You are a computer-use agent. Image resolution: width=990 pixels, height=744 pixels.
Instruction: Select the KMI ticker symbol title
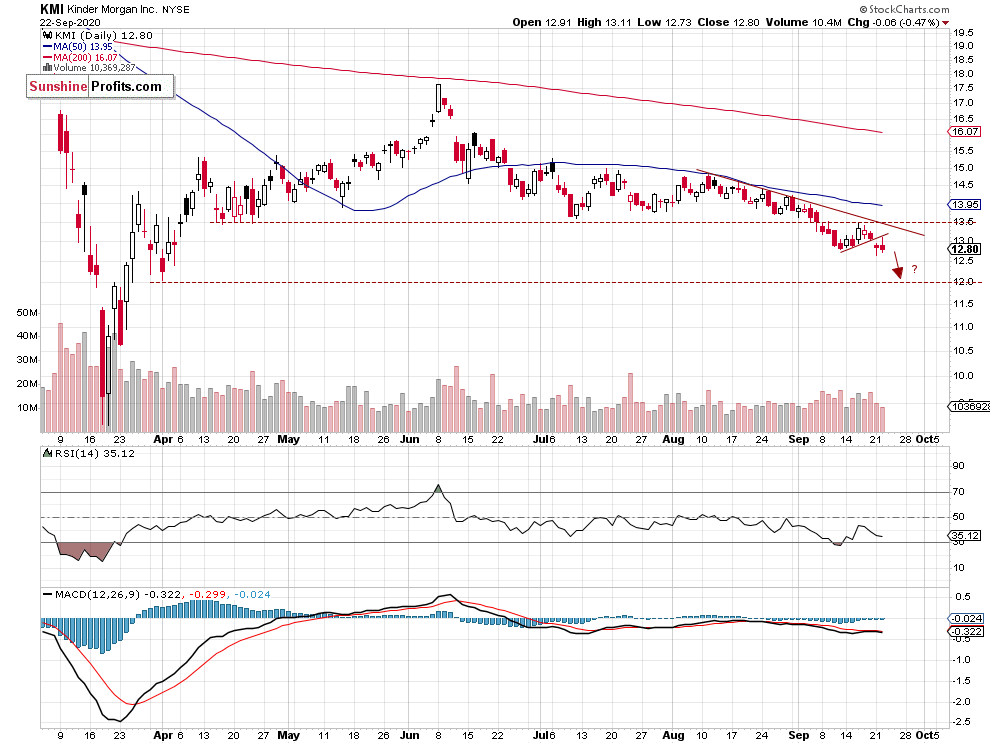(51, 9)
